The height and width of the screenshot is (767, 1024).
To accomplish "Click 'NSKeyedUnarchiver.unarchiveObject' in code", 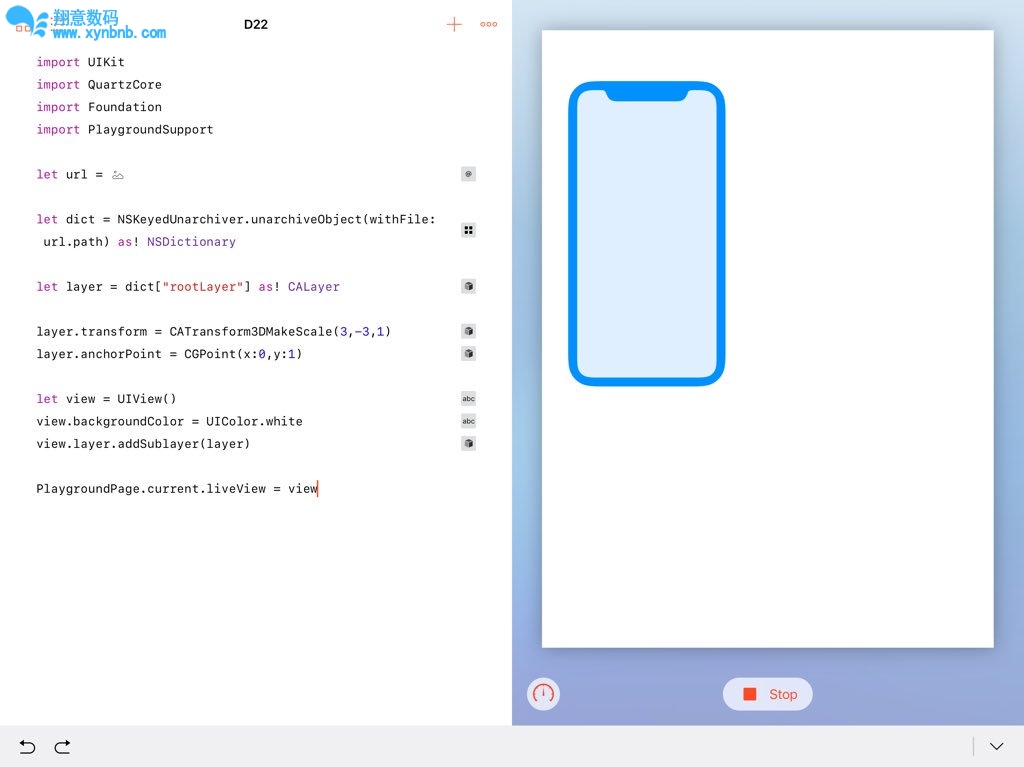I will 239,219.
